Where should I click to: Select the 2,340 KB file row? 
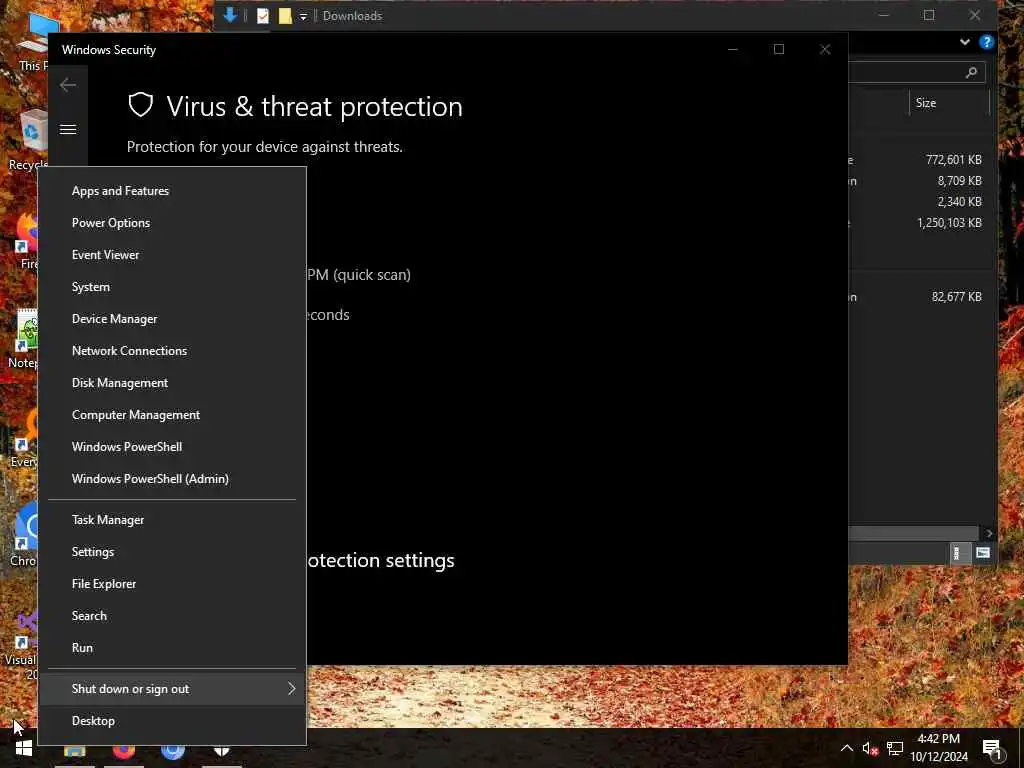click(921, 201)
